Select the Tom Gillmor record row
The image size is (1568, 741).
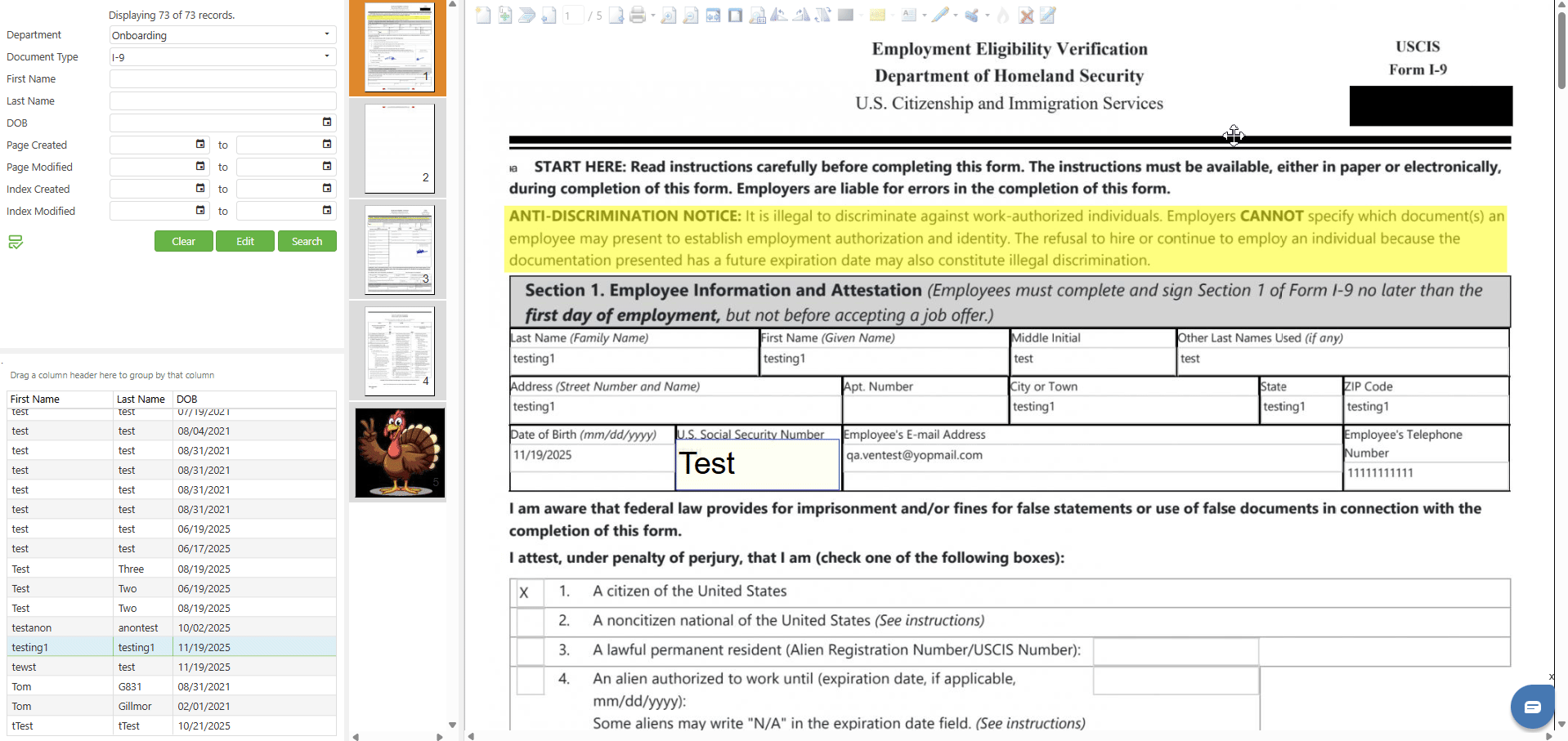(172, 706)
